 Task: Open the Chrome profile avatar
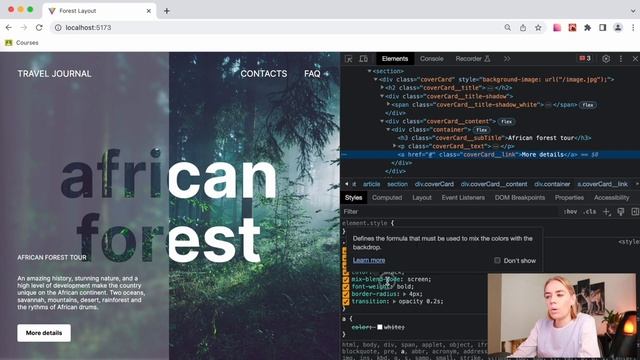click(x=618, y=27)
